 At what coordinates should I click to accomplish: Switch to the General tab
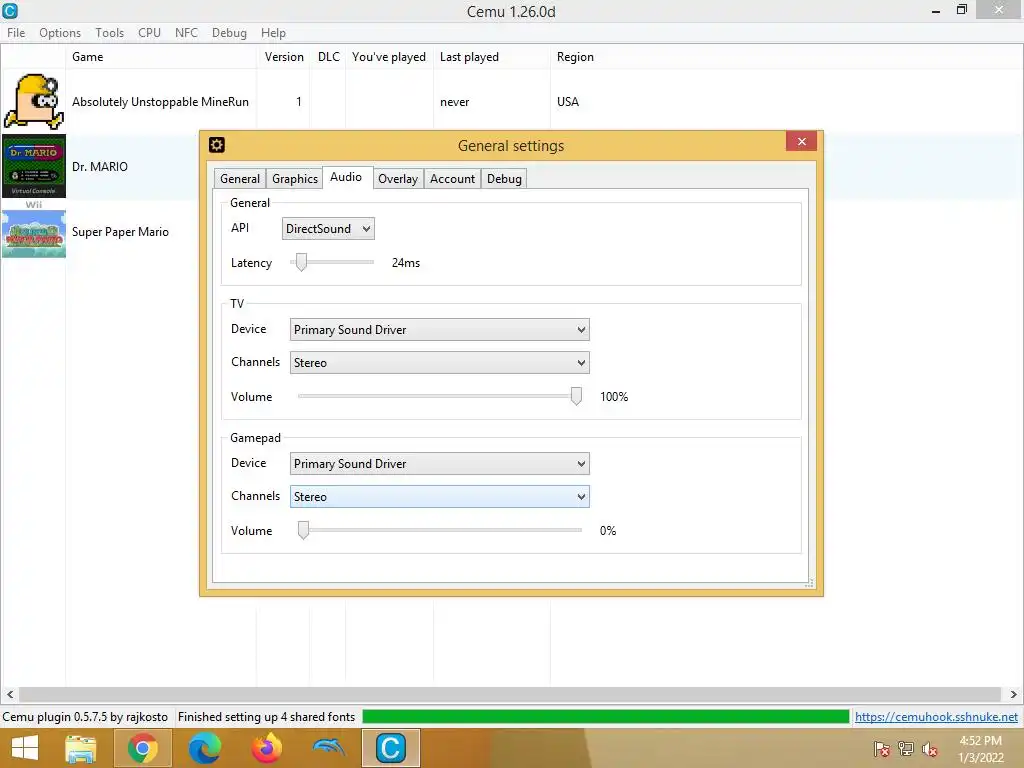point(240,179)
